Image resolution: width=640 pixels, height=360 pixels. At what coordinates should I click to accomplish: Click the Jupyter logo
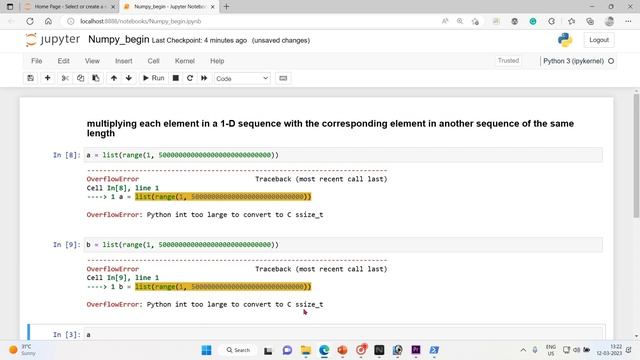tap(53, 40)
